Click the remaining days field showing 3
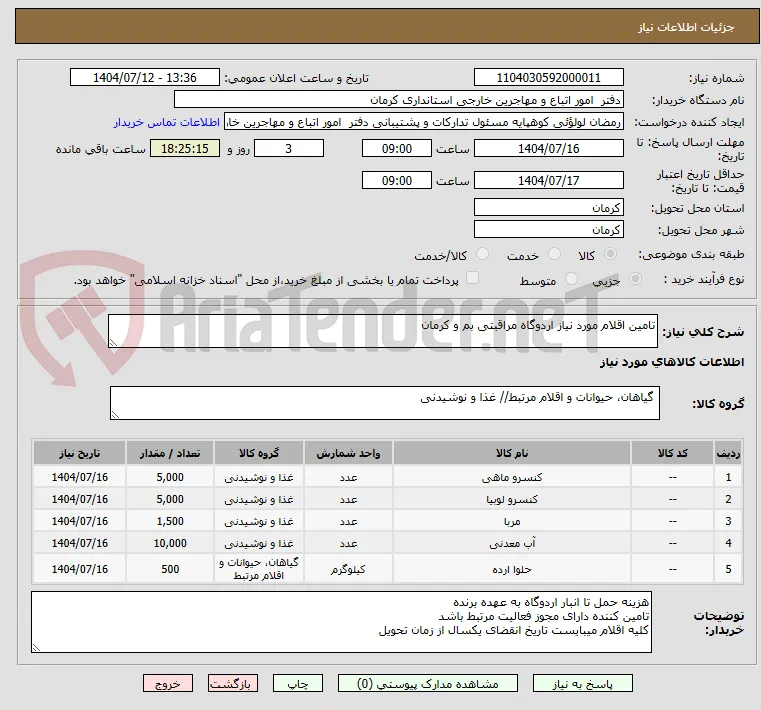761x710 pixels. tap(289, 149)
